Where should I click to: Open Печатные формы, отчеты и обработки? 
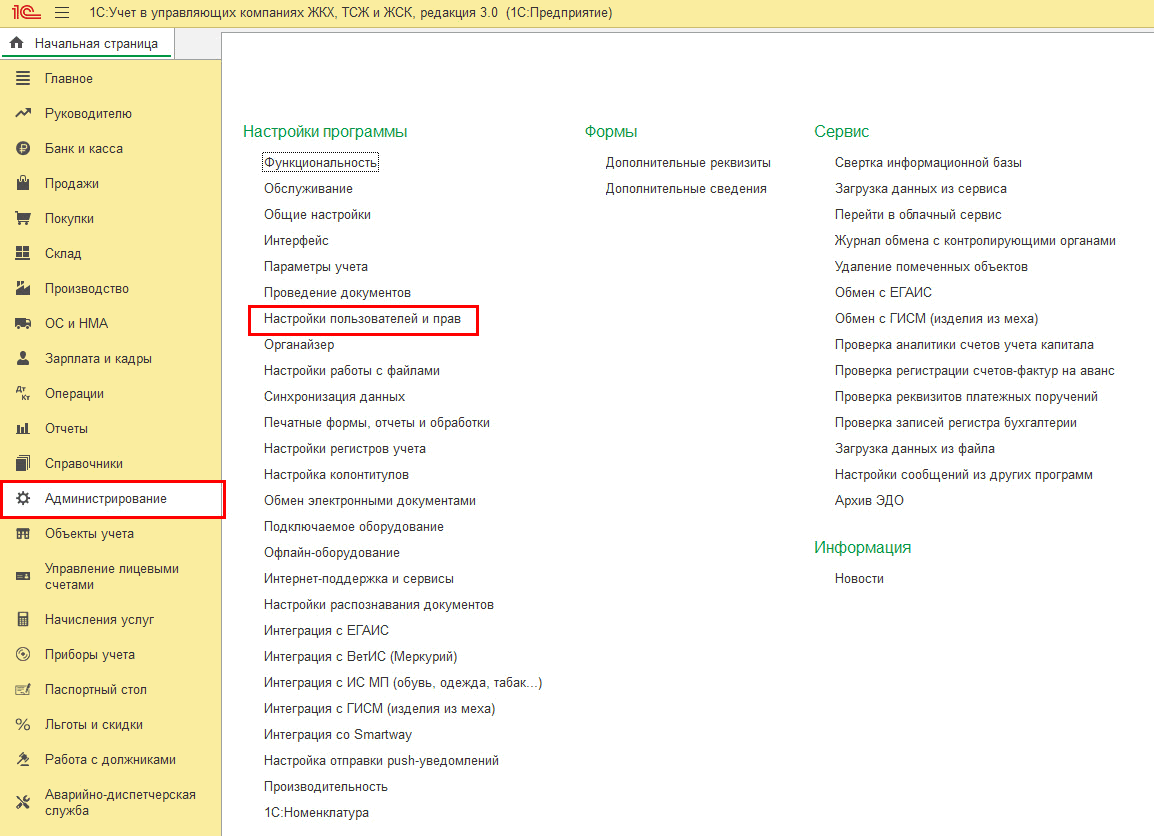point(377,422)
